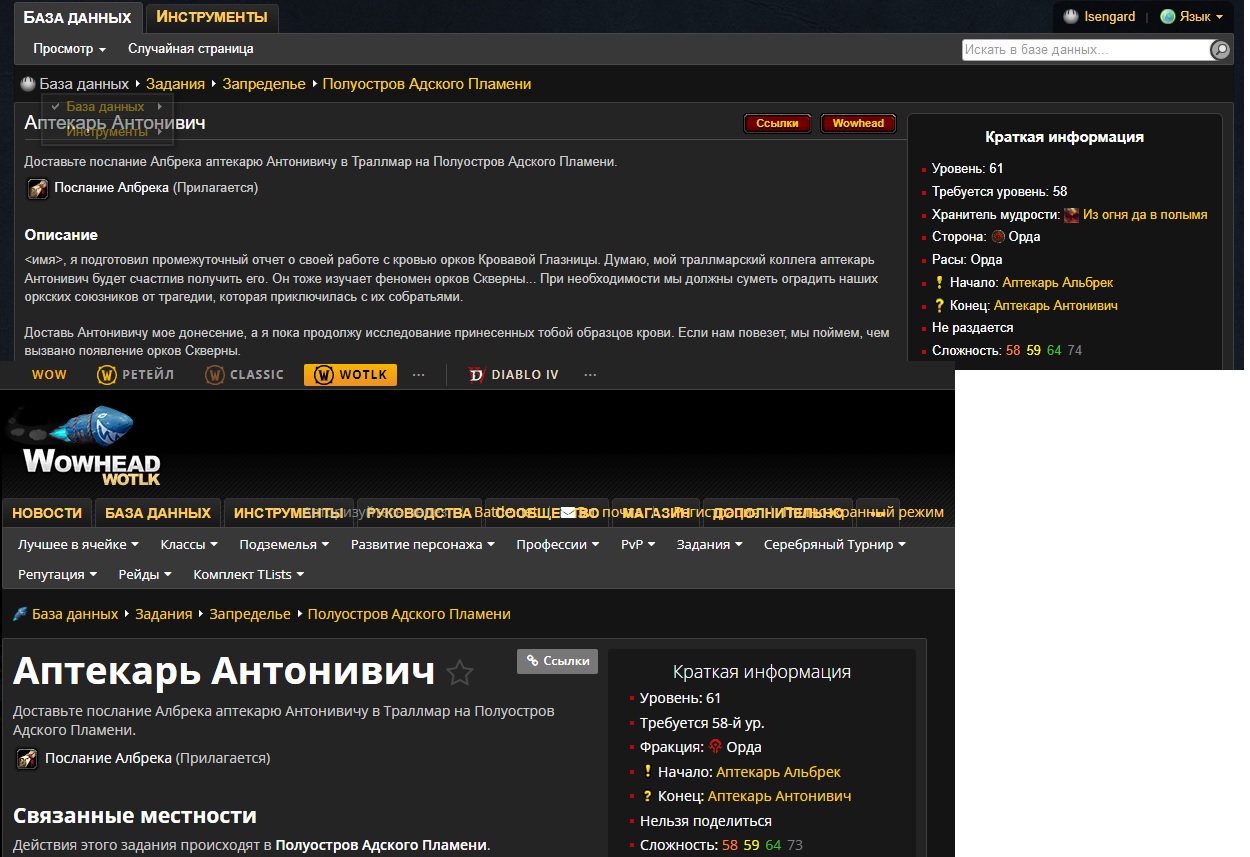Viewport: 1250px width, 857px height.
Task: Expand the Подземелья dropdown
Action: [x=285, y=545]
